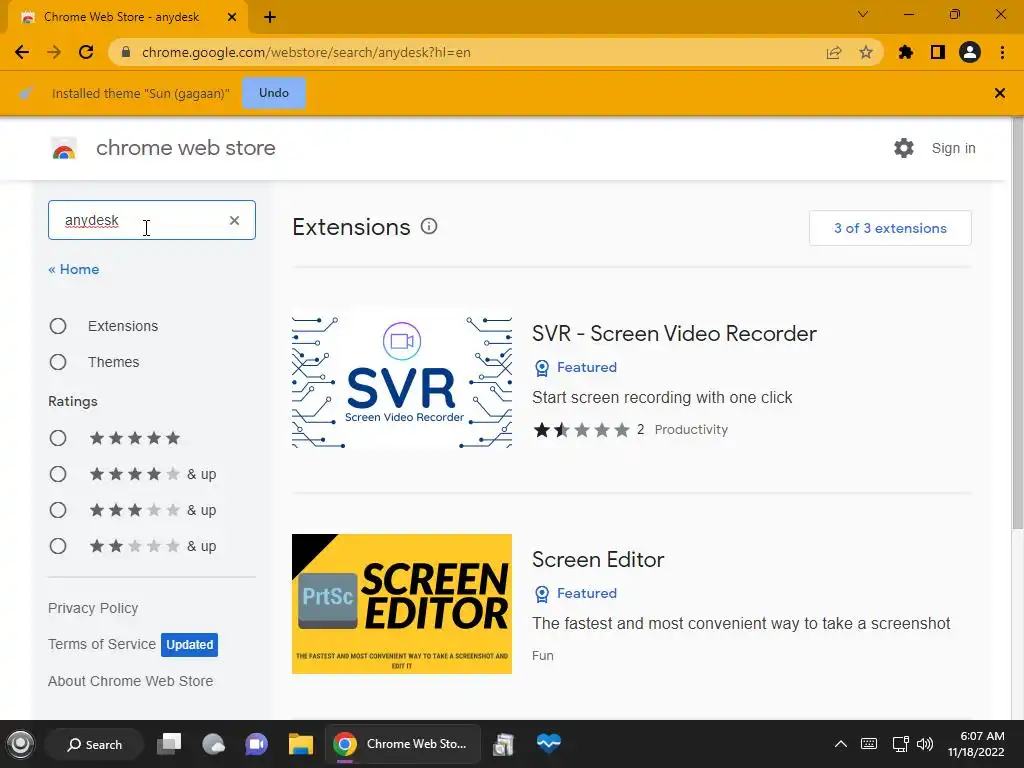
Task: Filter by four stars & up
Action: tap(58, 474)
